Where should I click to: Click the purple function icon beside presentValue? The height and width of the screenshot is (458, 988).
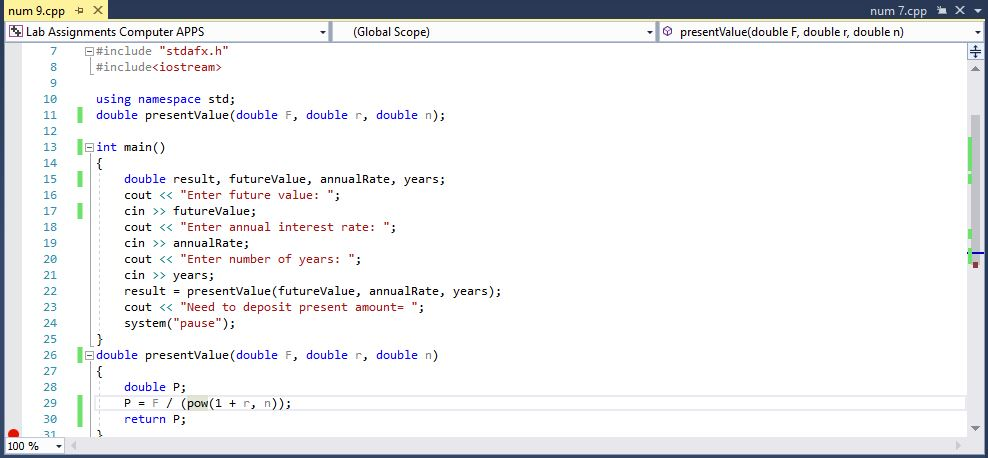tap(668, 31)
